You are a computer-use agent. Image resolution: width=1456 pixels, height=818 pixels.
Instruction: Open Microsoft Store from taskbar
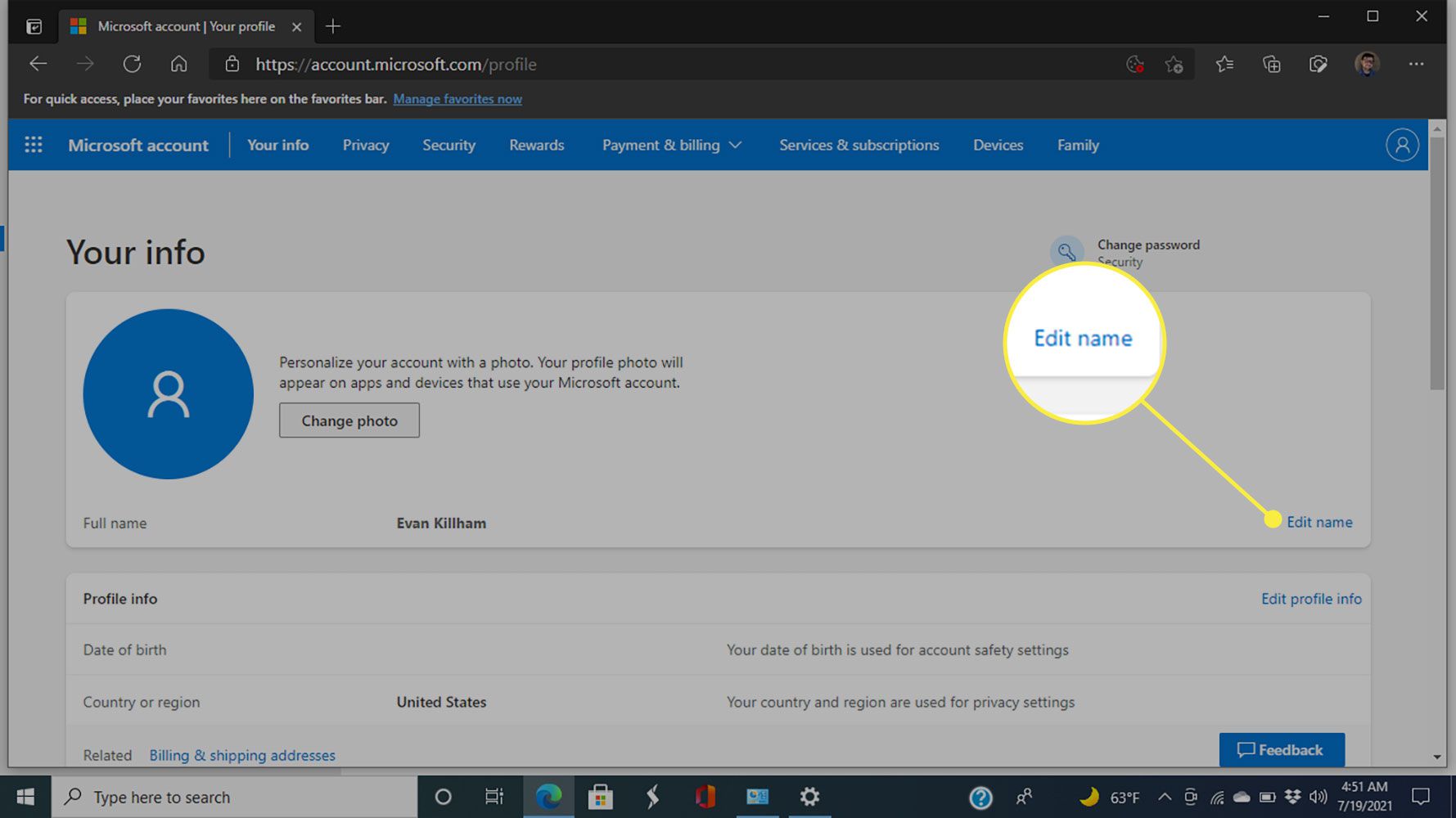coord(600,797)
